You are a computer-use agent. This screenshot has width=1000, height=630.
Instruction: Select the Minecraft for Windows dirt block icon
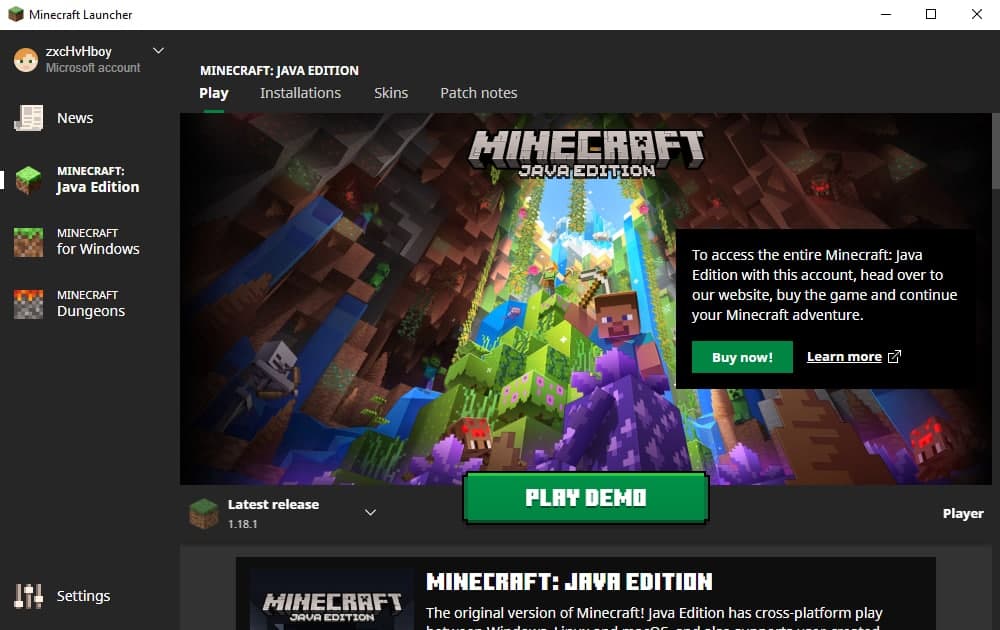(x=29, y=242)
